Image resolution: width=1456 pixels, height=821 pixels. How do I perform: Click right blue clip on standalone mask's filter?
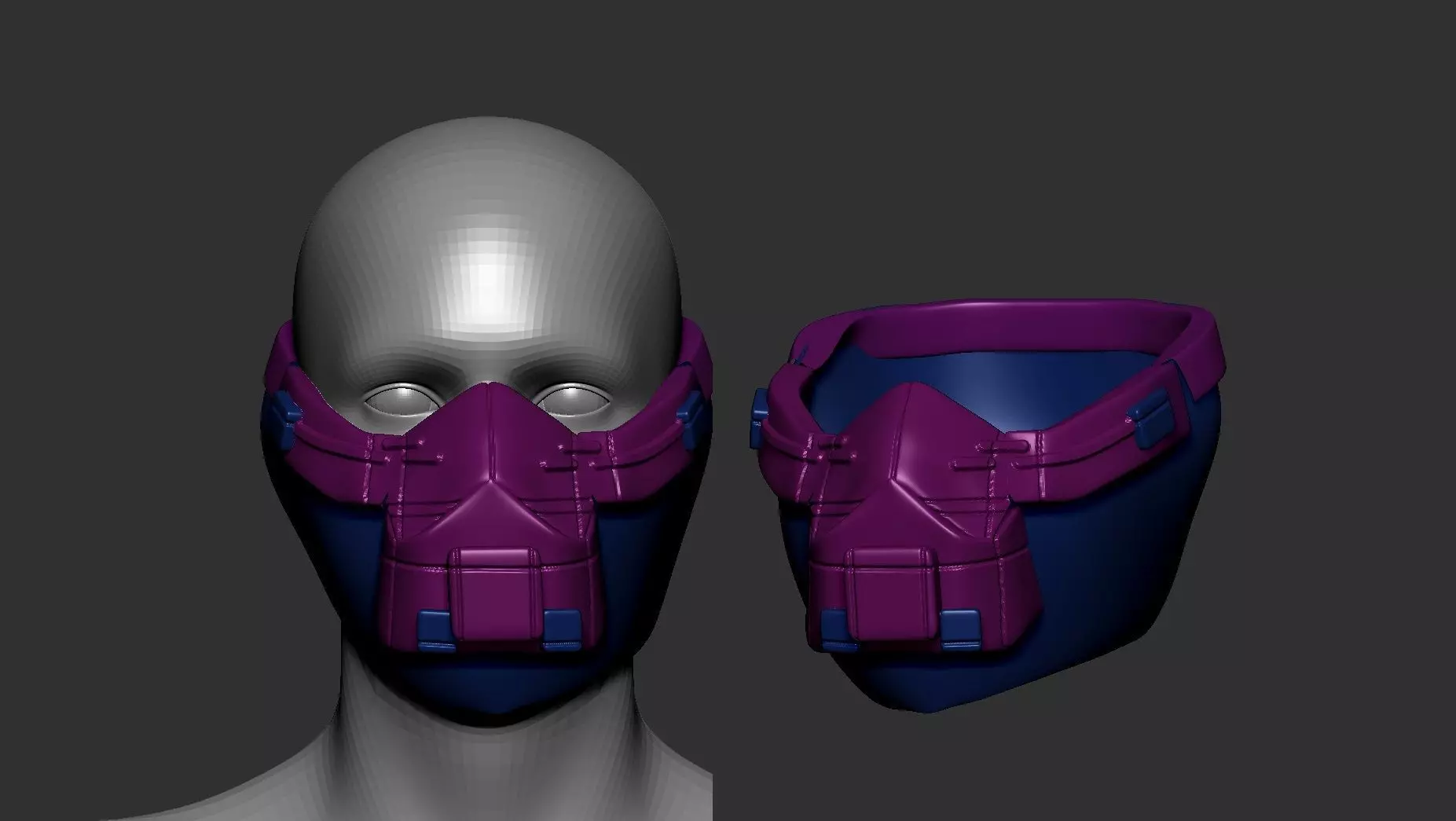959,630
